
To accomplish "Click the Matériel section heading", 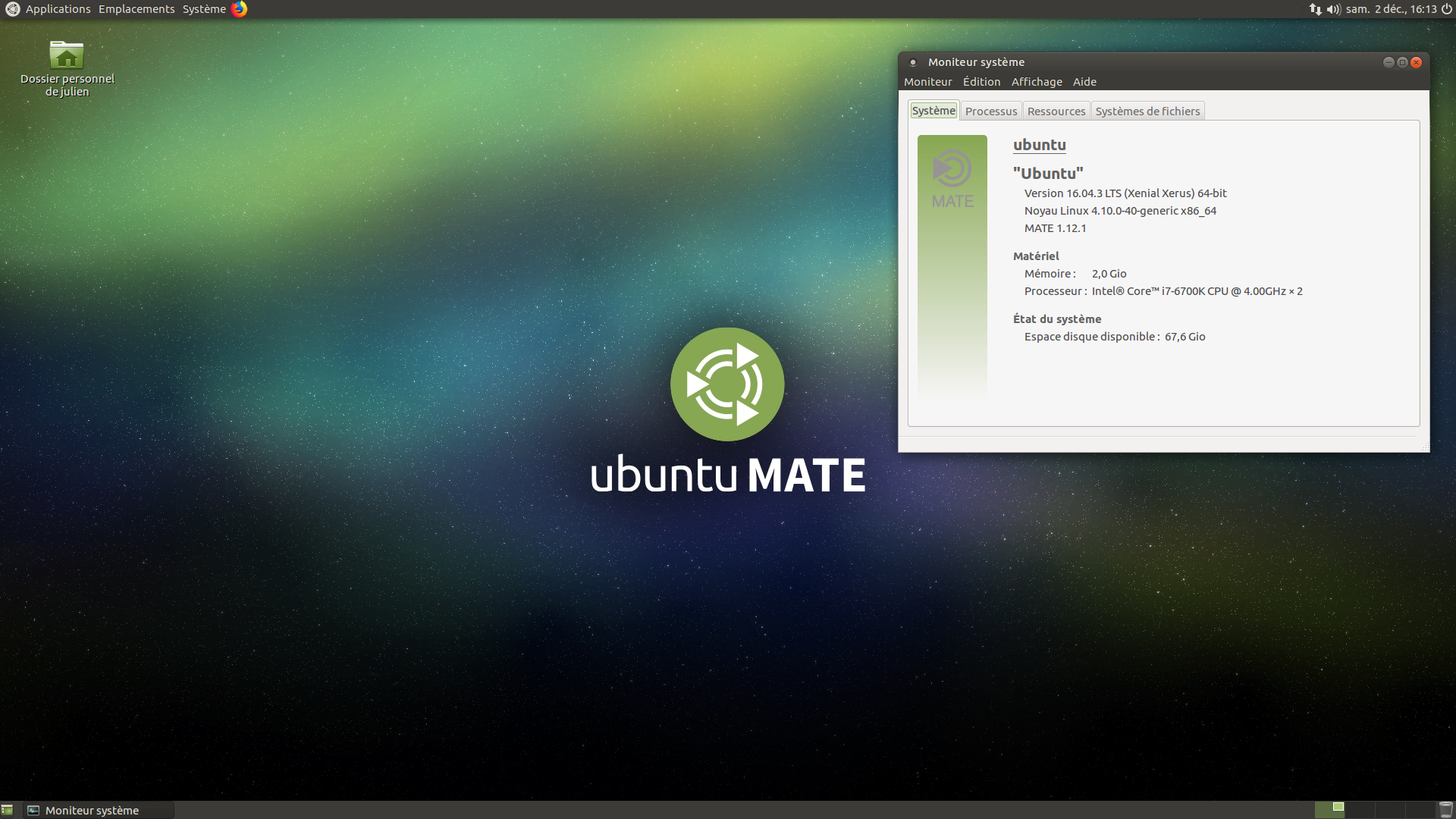I will pyautogui.click(x=1036, y=256).
